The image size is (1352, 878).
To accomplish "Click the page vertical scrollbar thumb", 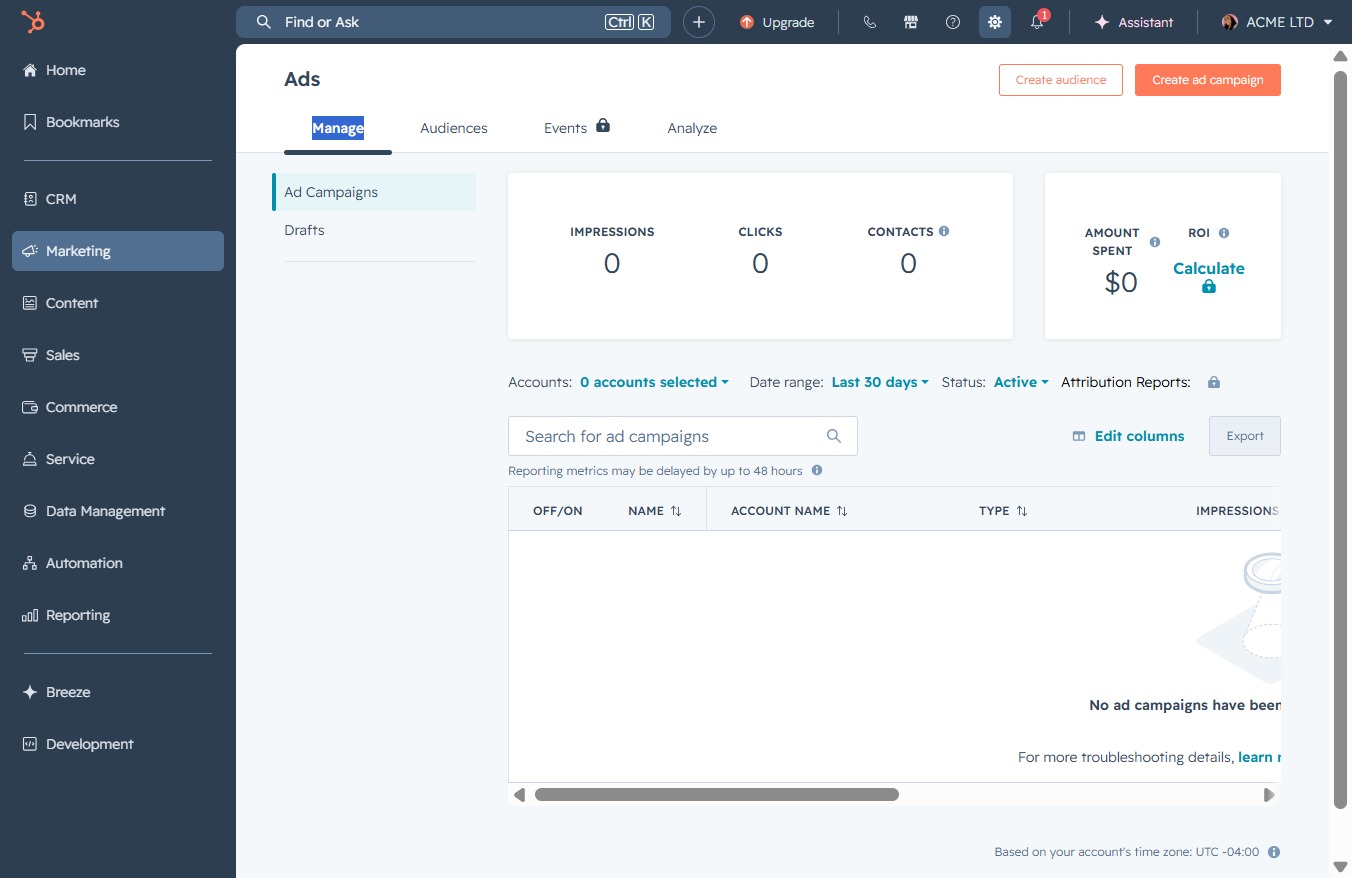I will tap(1341, 439).
